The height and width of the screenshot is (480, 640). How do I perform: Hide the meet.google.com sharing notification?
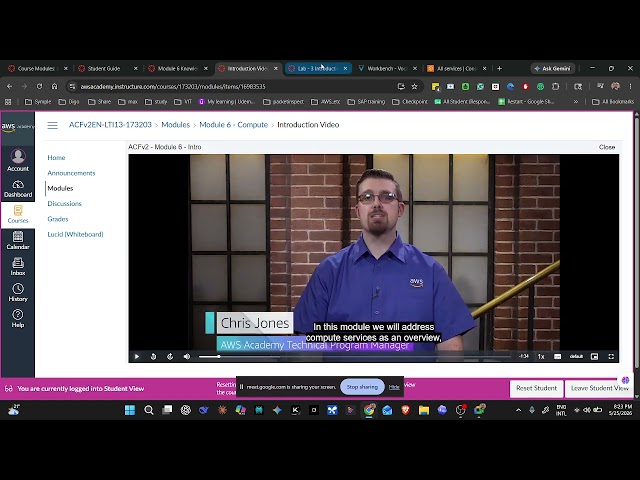pos(394,387)
